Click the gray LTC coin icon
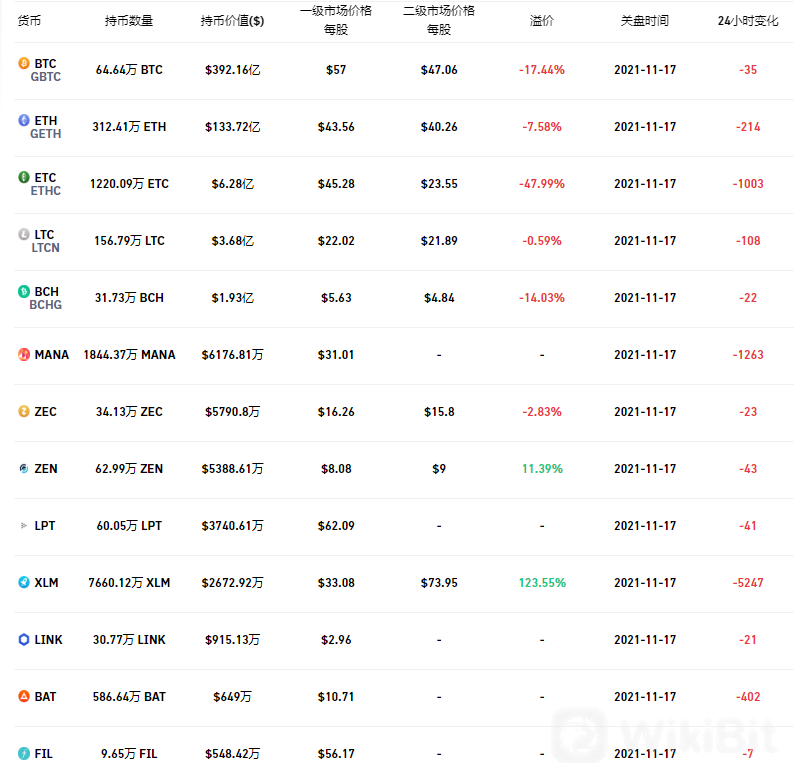The width and height of the screenshot is (794, 783). [24, 234]
